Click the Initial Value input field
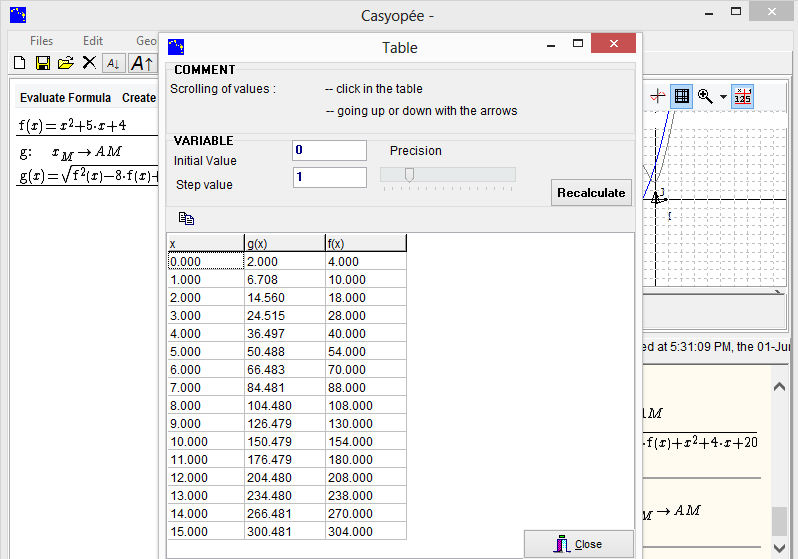The image size is (798, 559). click(330, 150)
